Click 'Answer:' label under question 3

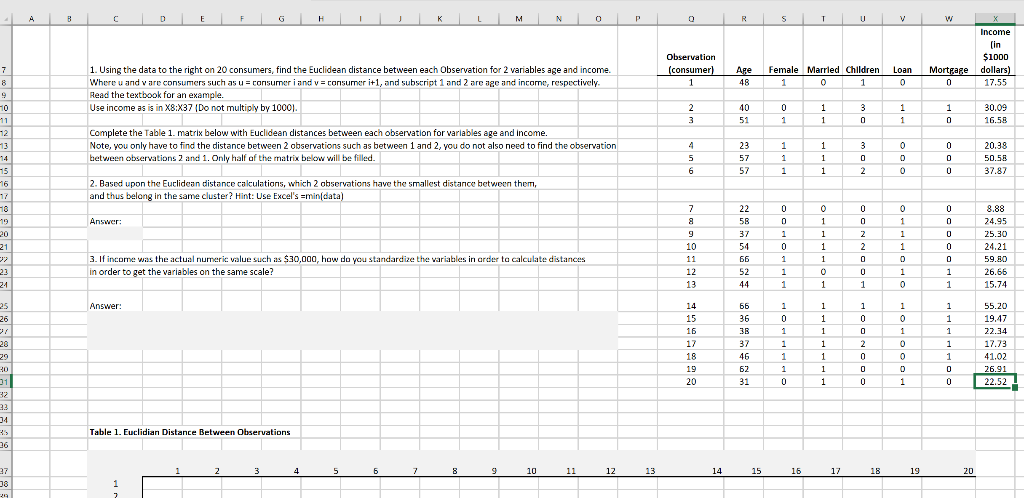[105, 305]
